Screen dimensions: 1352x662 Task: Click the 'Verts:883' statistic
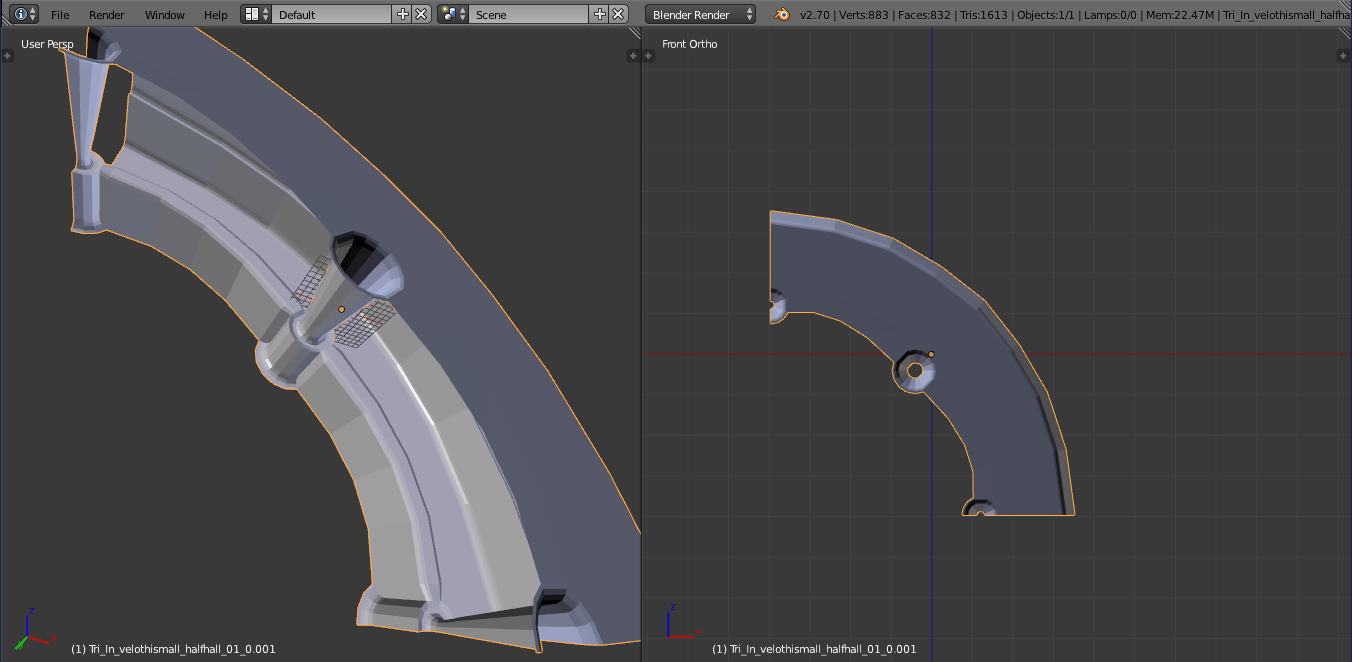click(x=864, y=15)
